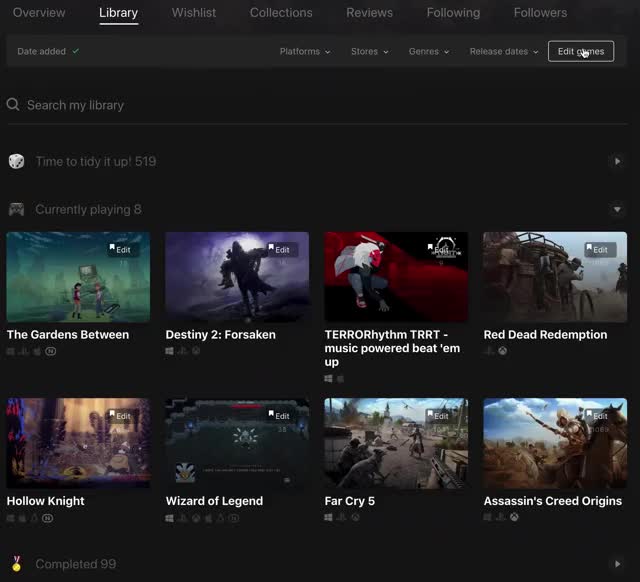Click the Windows icon under The Gardens Between

11,351
